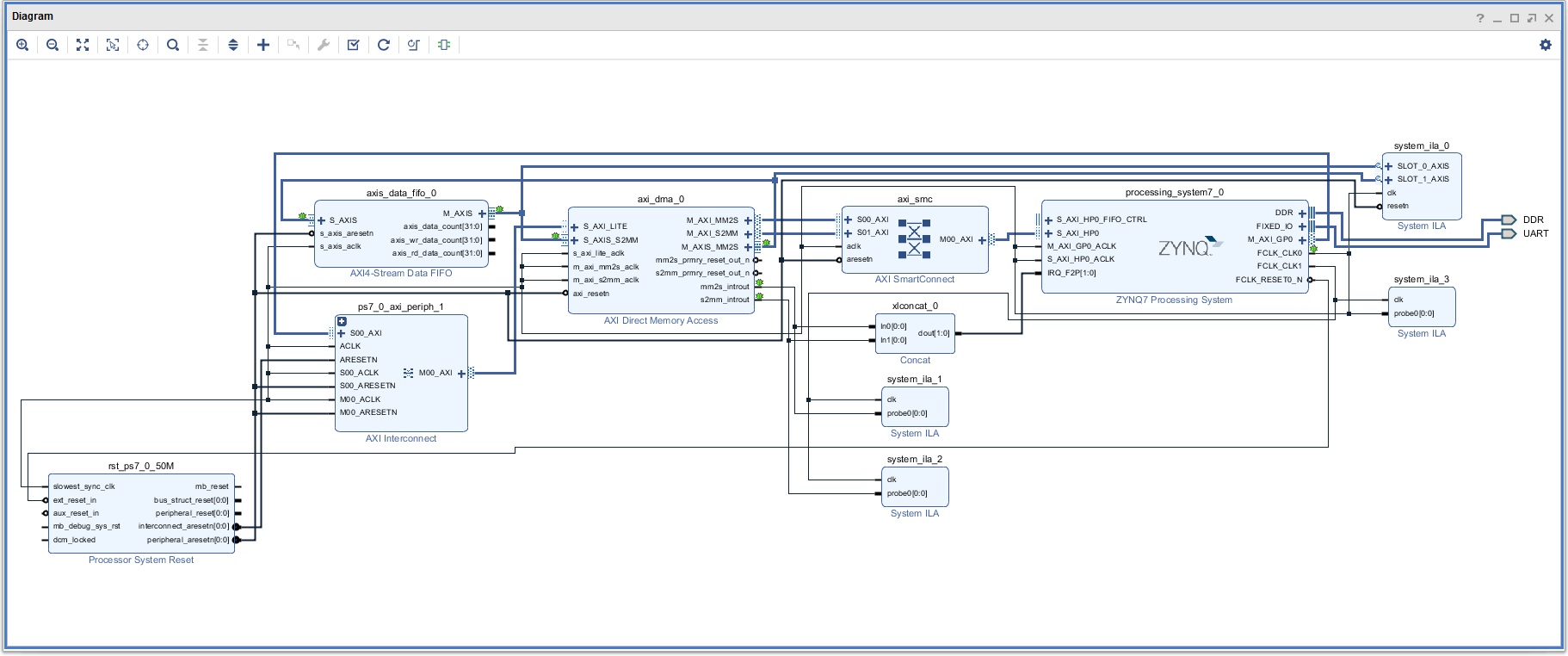Click the slowest_sync_clk pin
1568x656 pixels.
(83, 486)
